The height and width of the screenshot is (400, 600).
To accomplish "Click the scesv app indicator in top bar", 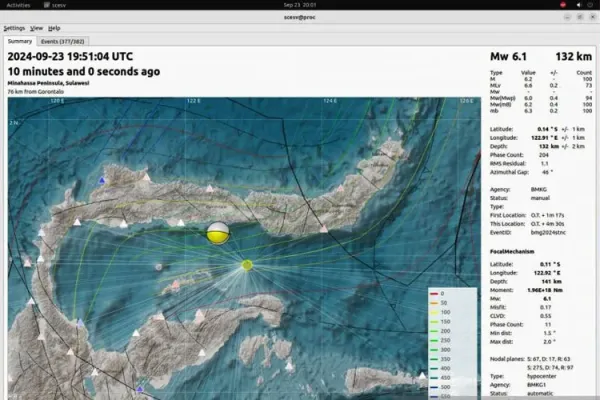I will pos(55,5).
